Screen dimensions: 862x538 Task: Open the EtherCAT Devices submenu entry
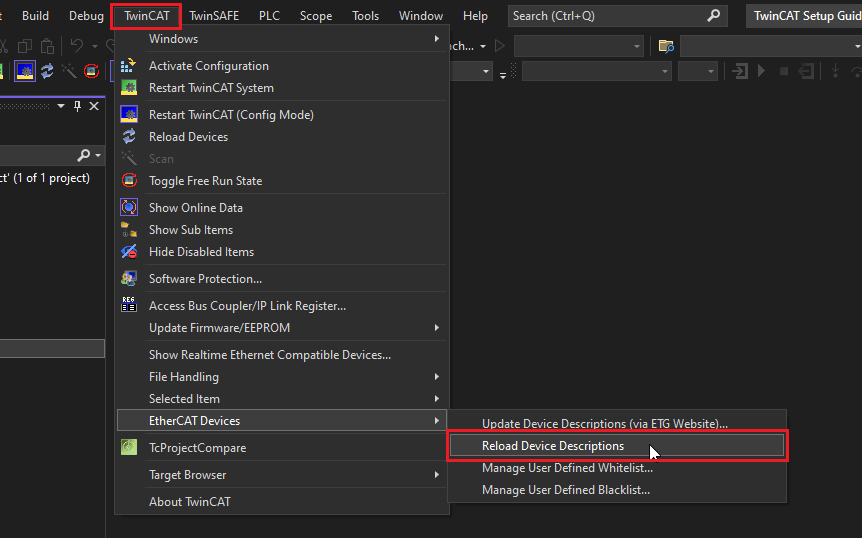tap(282, 420)
